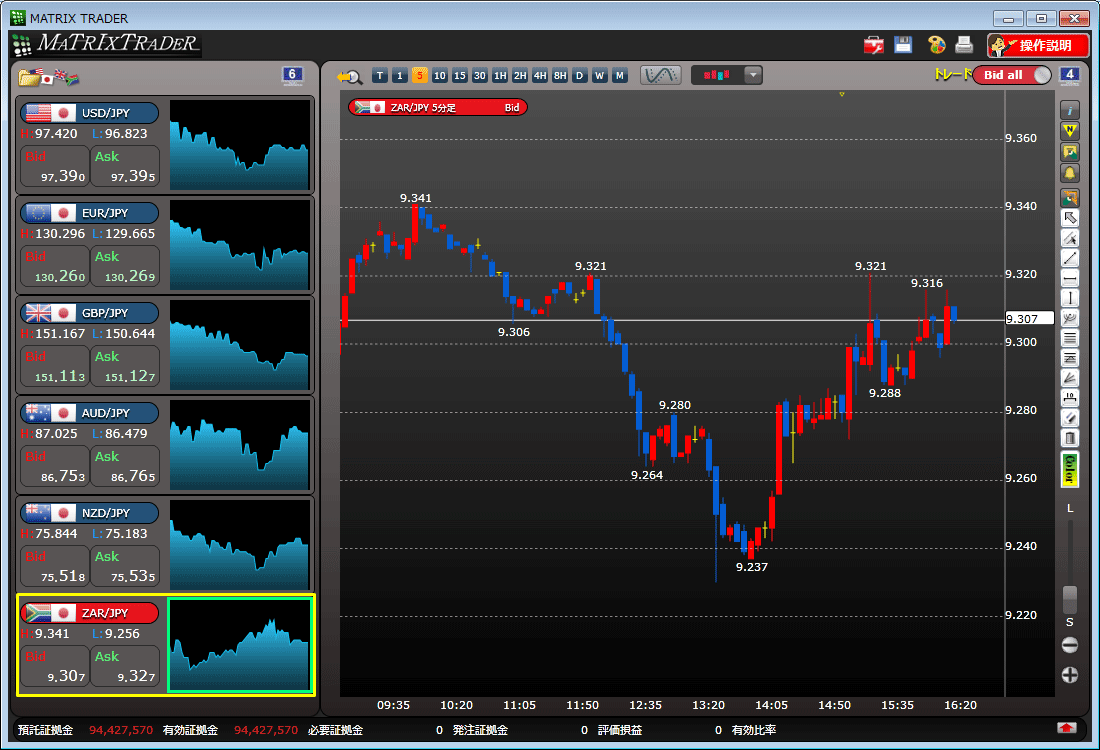Select the T tick timeframe
The height and width of the screenshot is (750, 1100).
click(x=380, y=76)
